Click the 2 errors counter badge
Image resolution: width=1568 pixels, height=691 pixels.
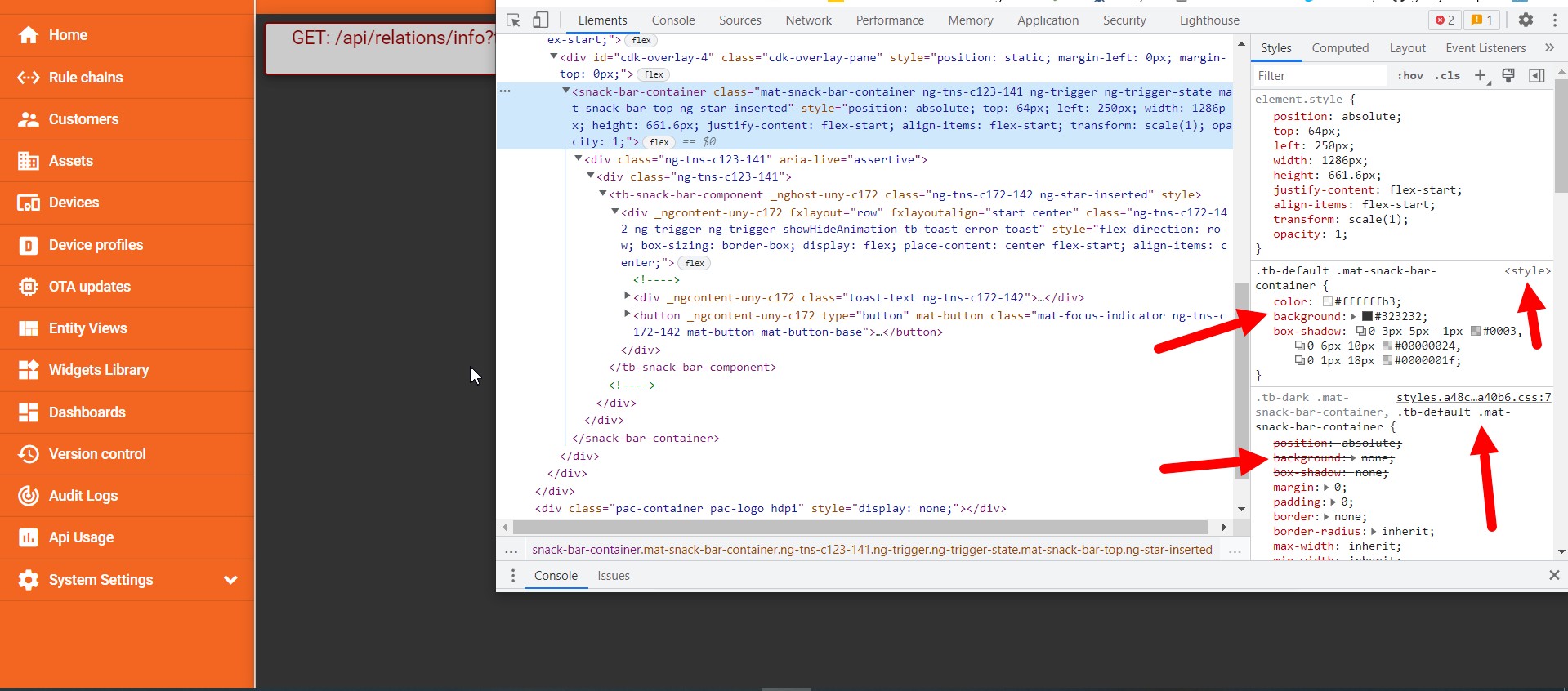point(1445,20)
